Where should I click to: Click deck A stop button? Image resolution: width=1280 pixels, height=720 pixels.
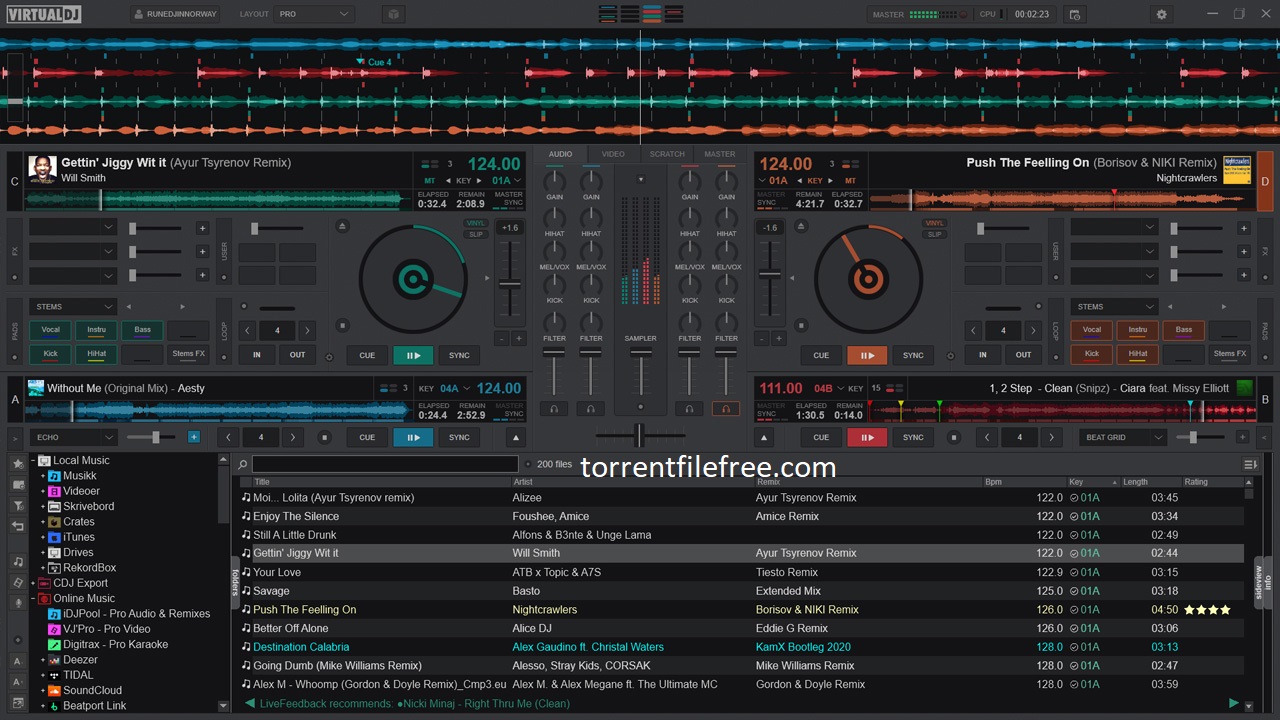[x=324, y=437]
